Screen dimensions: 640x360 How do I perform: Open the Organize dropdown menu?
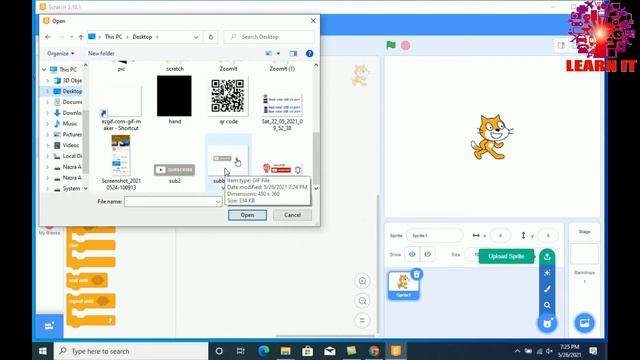[x=61, y=53]
